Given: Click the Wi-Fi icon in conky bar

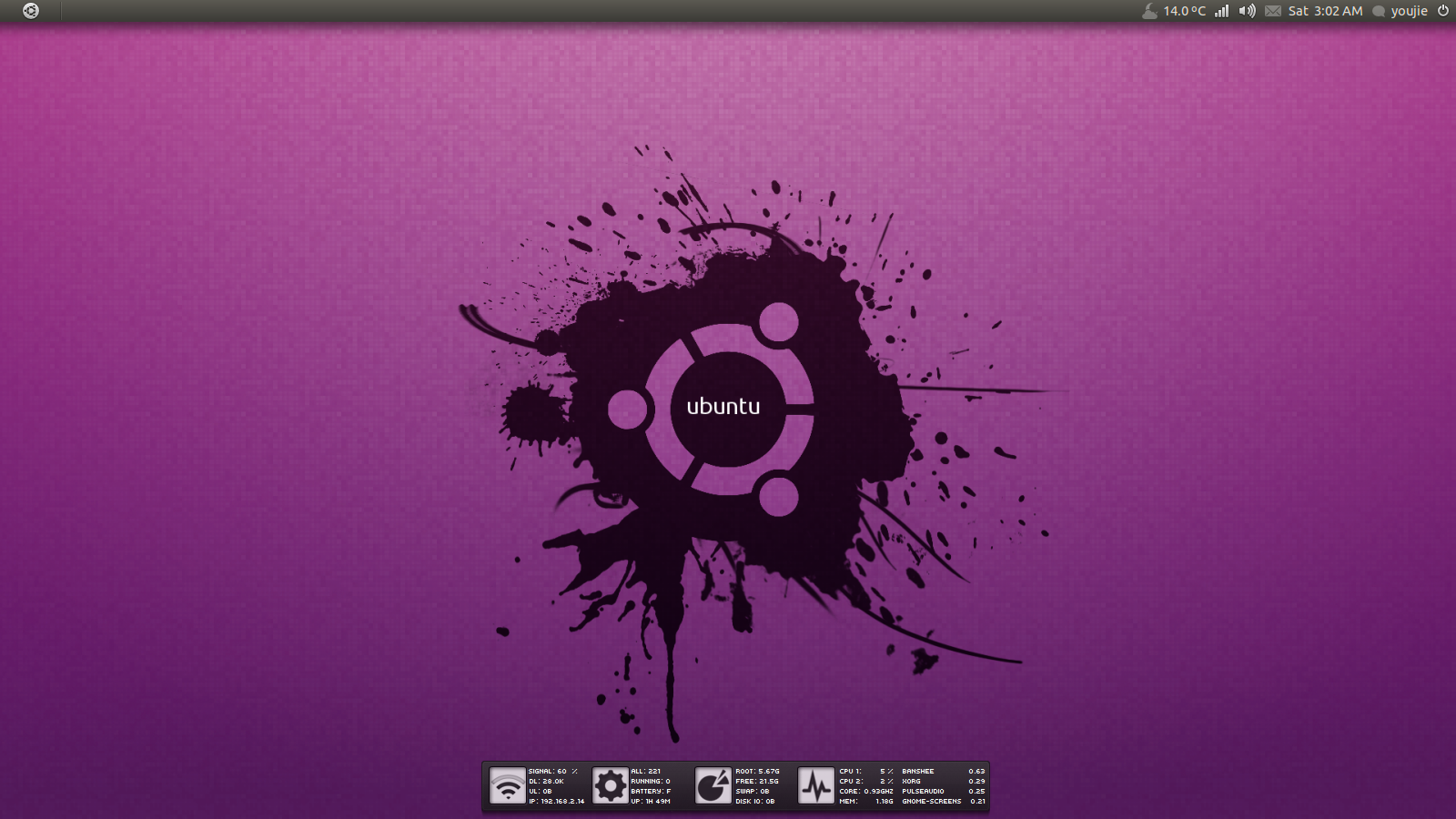Looking at the screenshot, I should 507,785.
